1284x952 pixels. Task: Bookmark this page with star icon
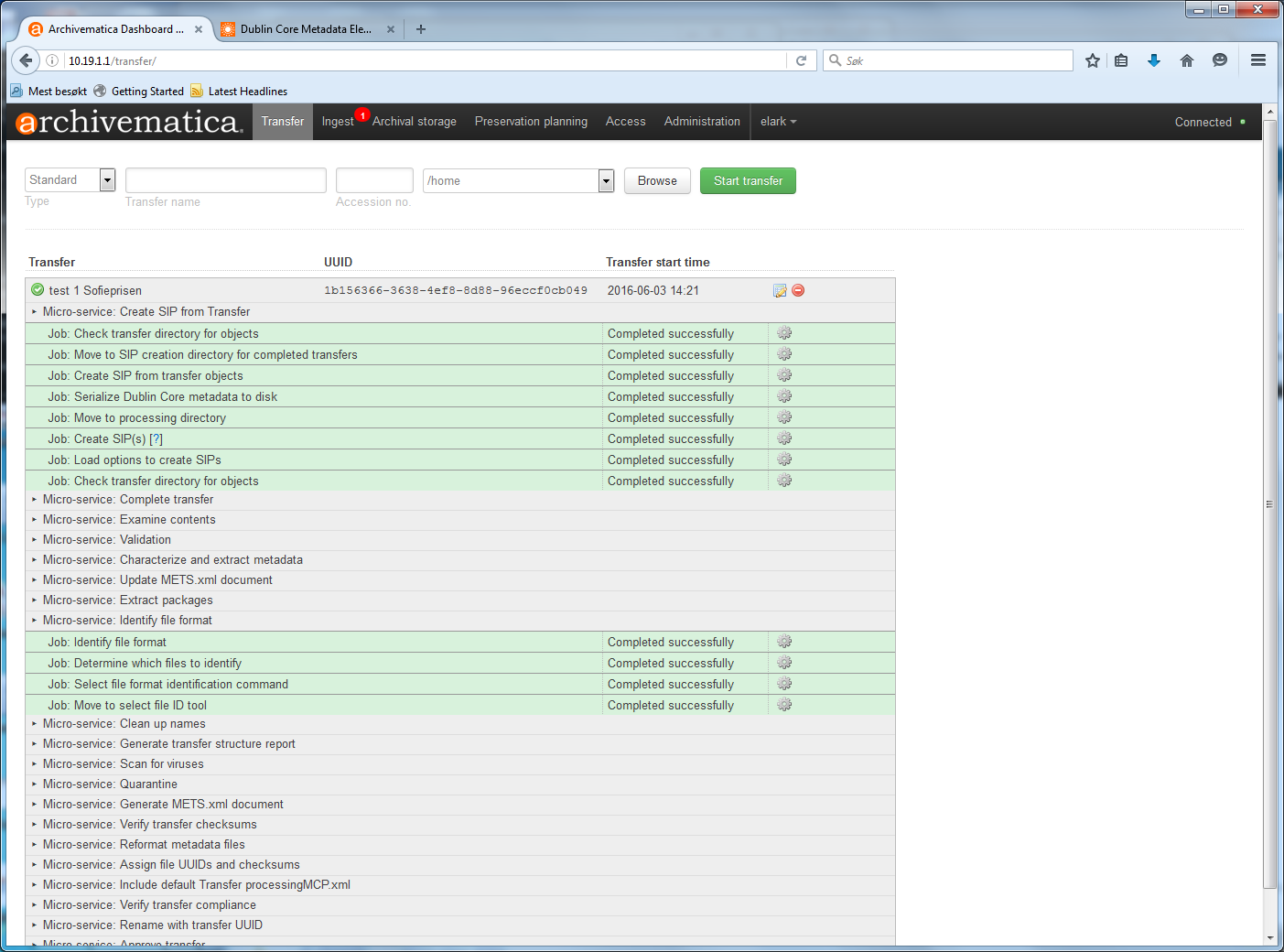[1092, 60]
